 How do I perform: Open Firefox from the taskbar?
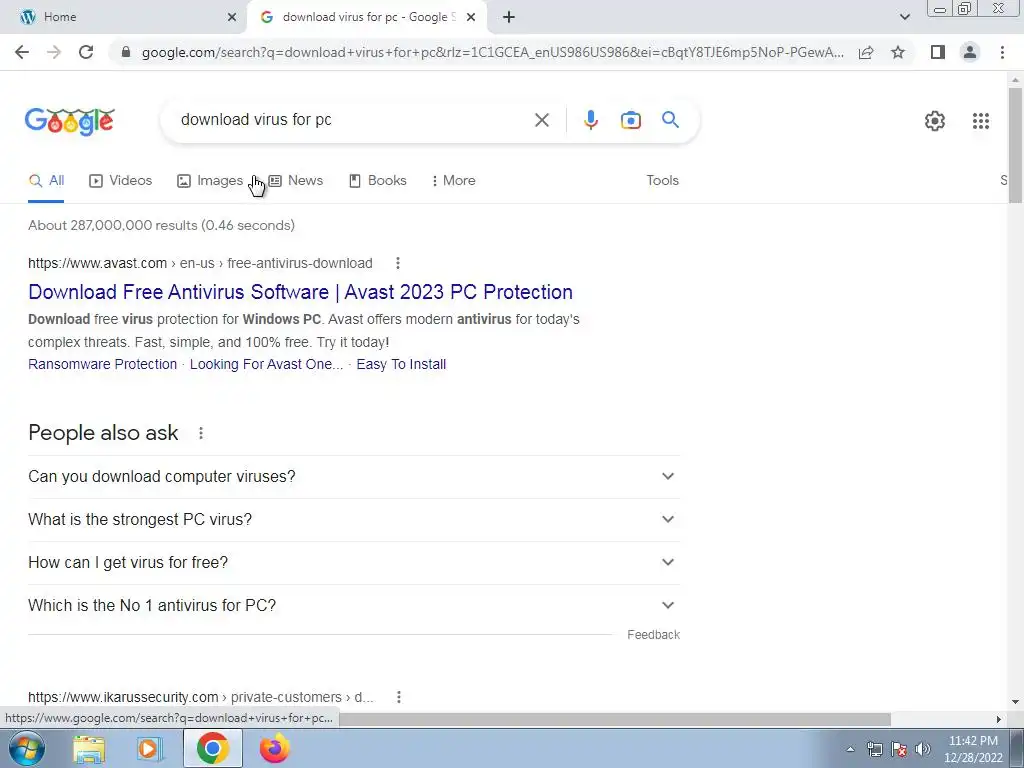coord(274,748)
